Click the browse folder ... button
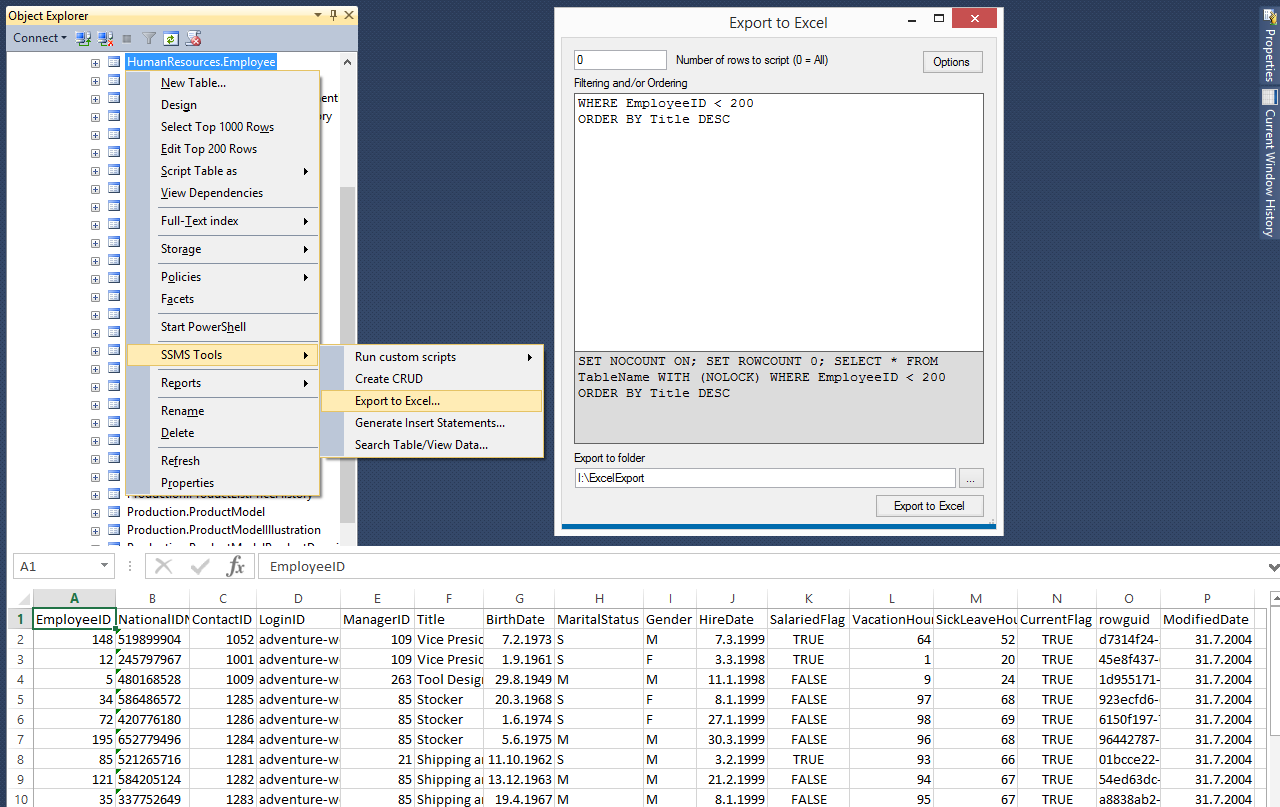1280x807 pixels. [x=971, y=478]
